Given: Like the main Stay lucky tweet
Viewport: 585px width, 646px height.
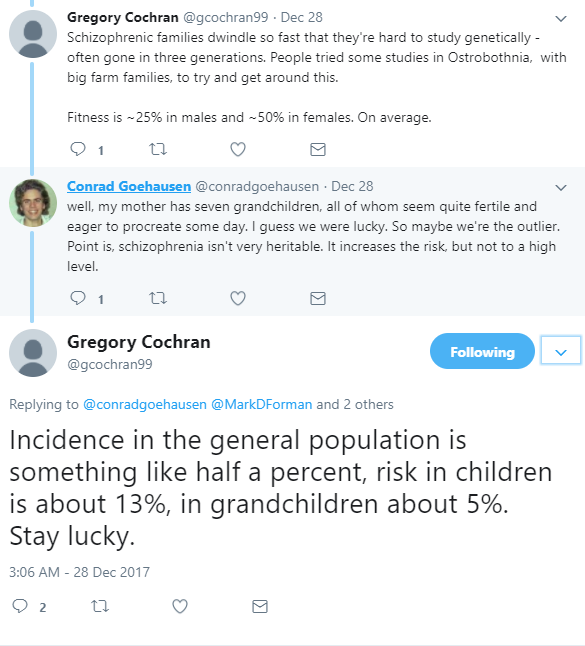Looking at the screenshot, I should [x=180, y=606].
